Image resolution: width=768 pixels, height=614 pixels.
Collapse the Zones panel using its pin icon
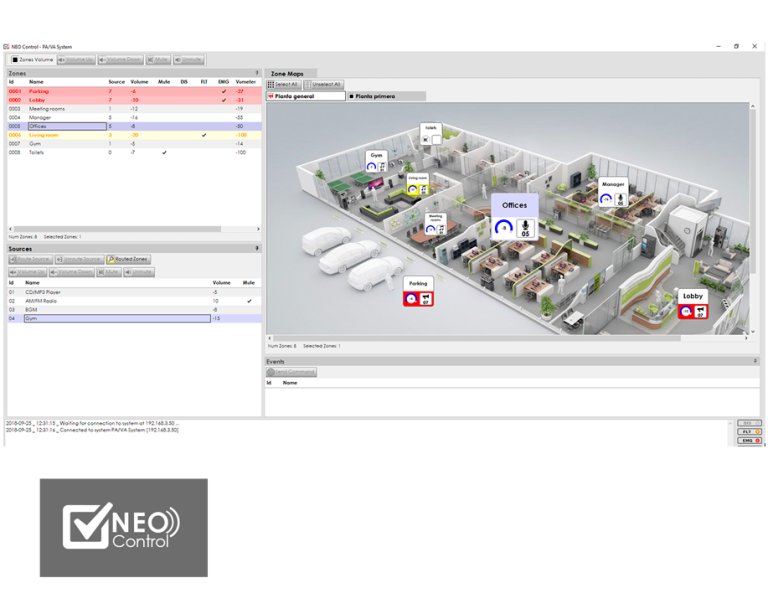tap(257, 73)
